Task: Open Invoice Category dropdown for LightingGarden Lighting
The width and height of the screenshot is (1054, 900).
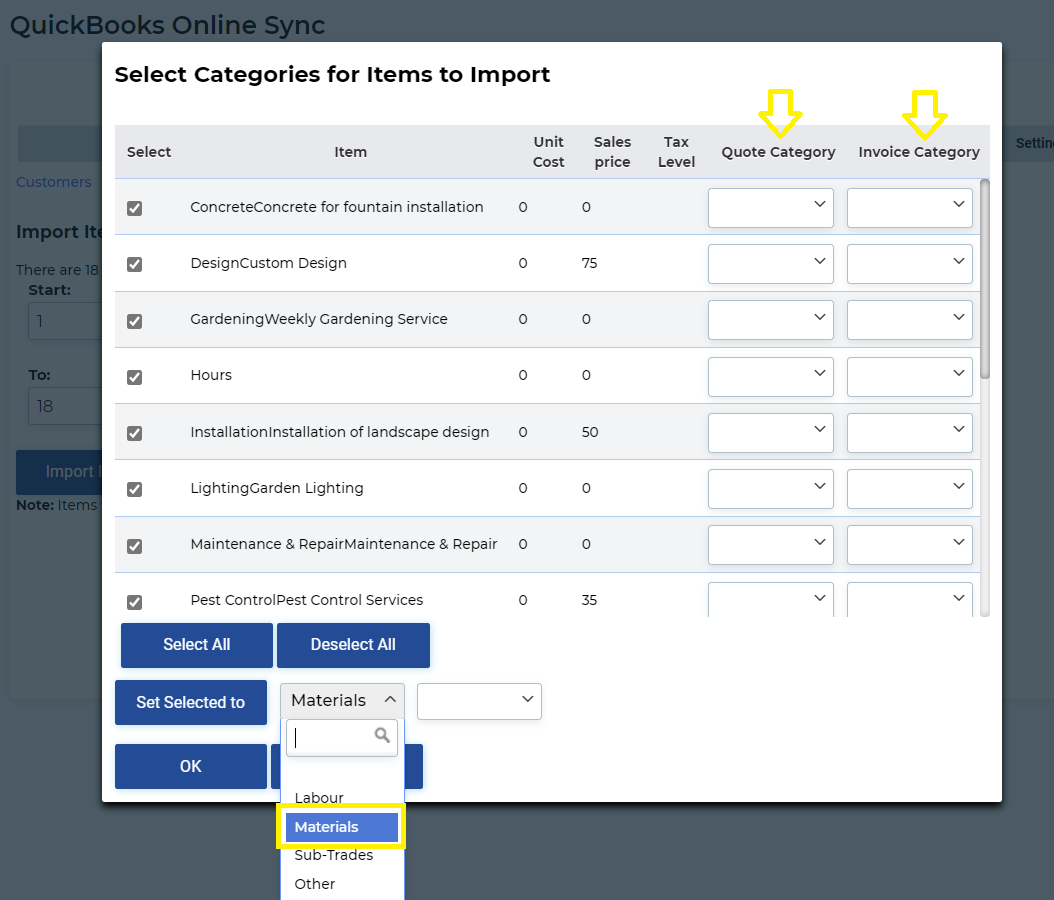Action: click(x=909, y=489)
